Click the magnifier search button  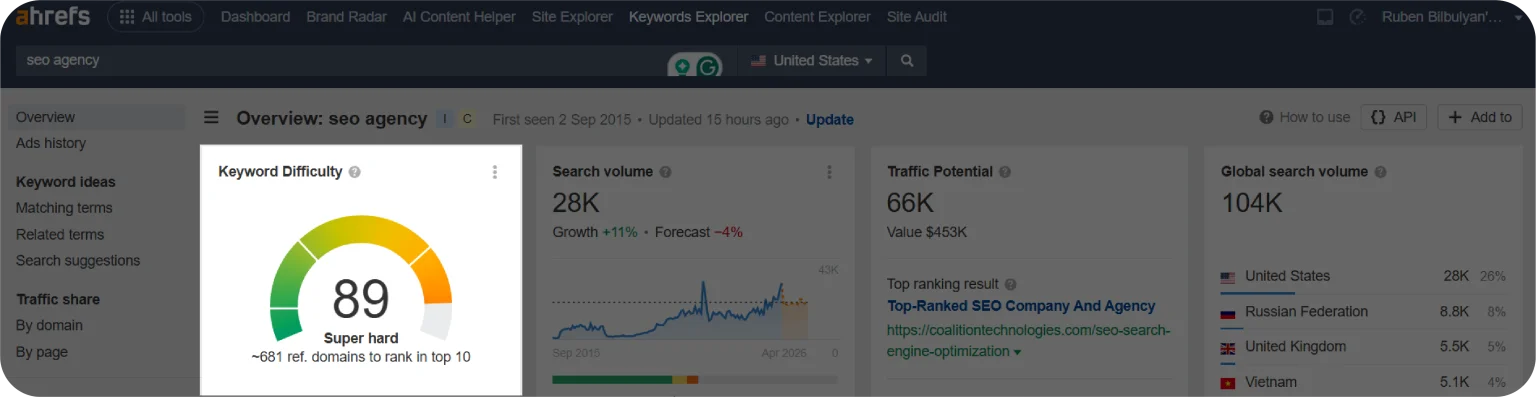pos(907,61)
